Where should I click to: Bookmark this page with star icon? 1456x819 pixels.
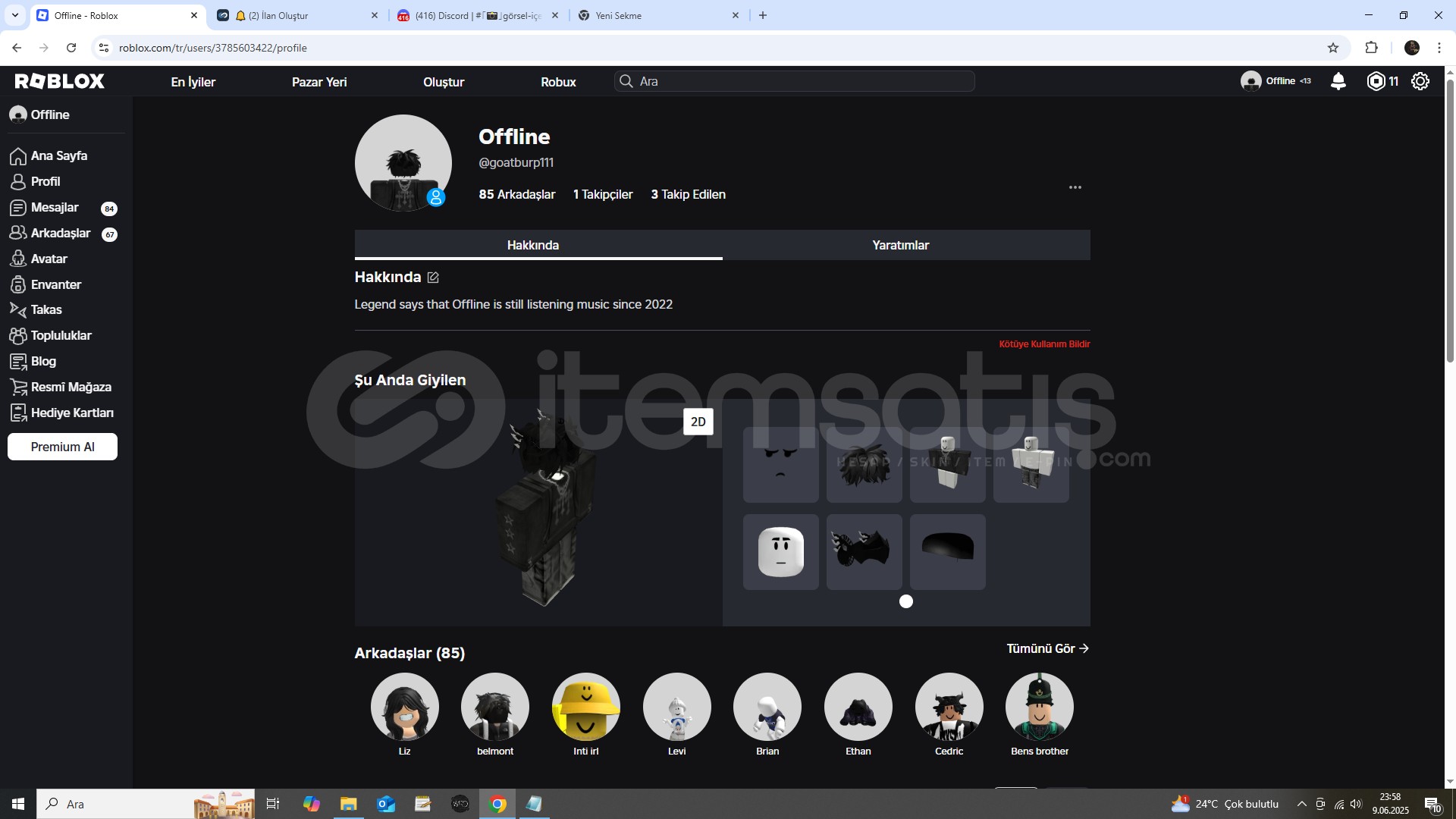[1333, 48]
